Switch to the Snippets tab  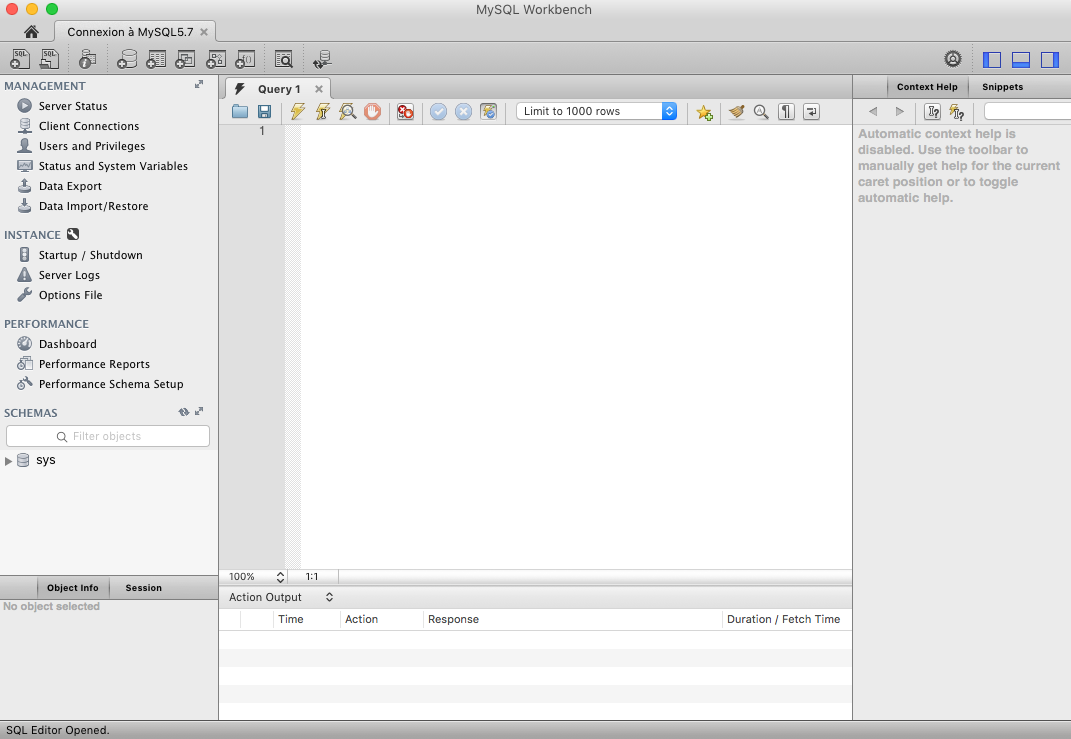pos(1002,87)
